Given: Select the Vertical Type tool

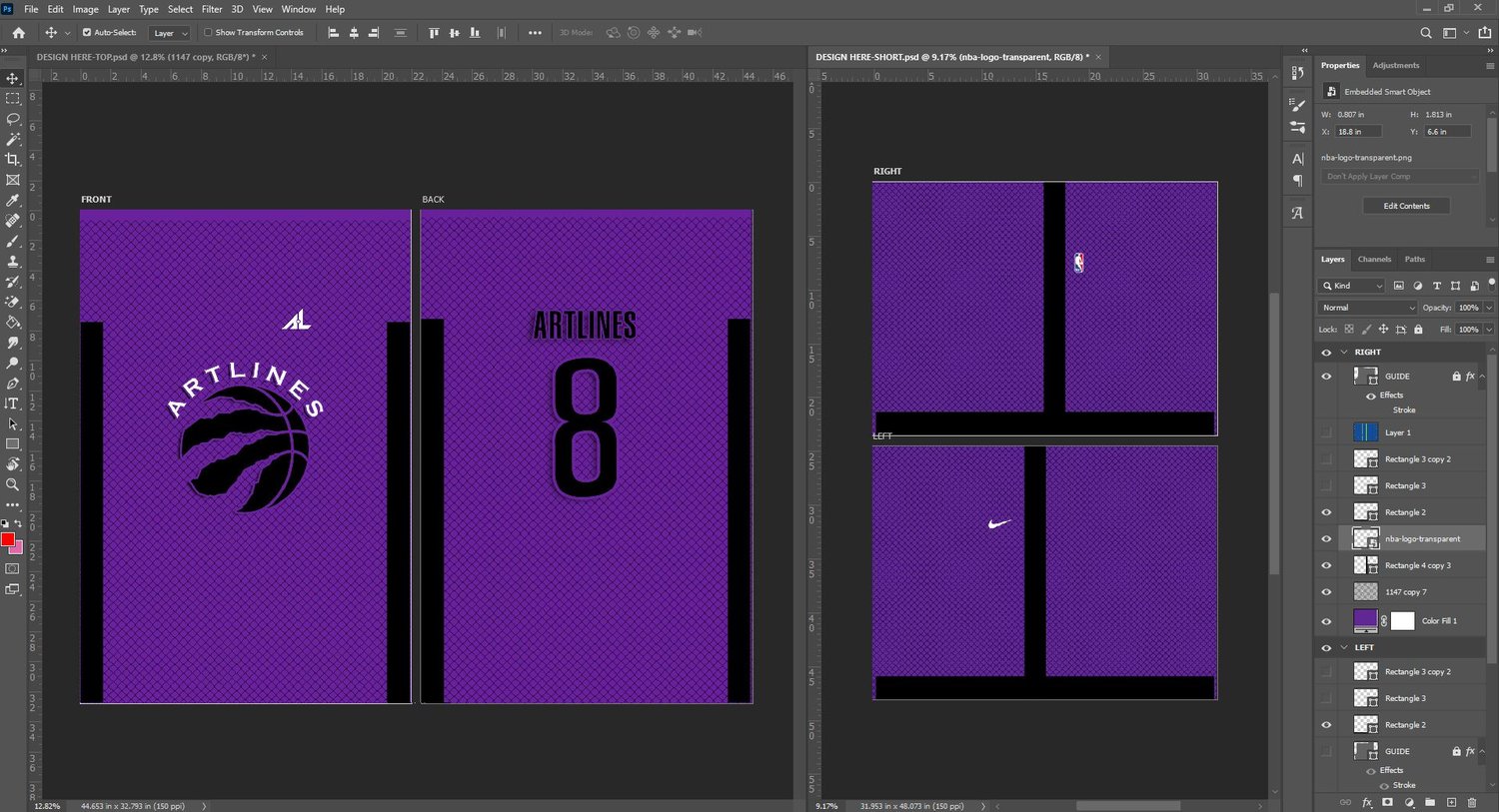Looking at the screenshot, I should coord(13,404).
